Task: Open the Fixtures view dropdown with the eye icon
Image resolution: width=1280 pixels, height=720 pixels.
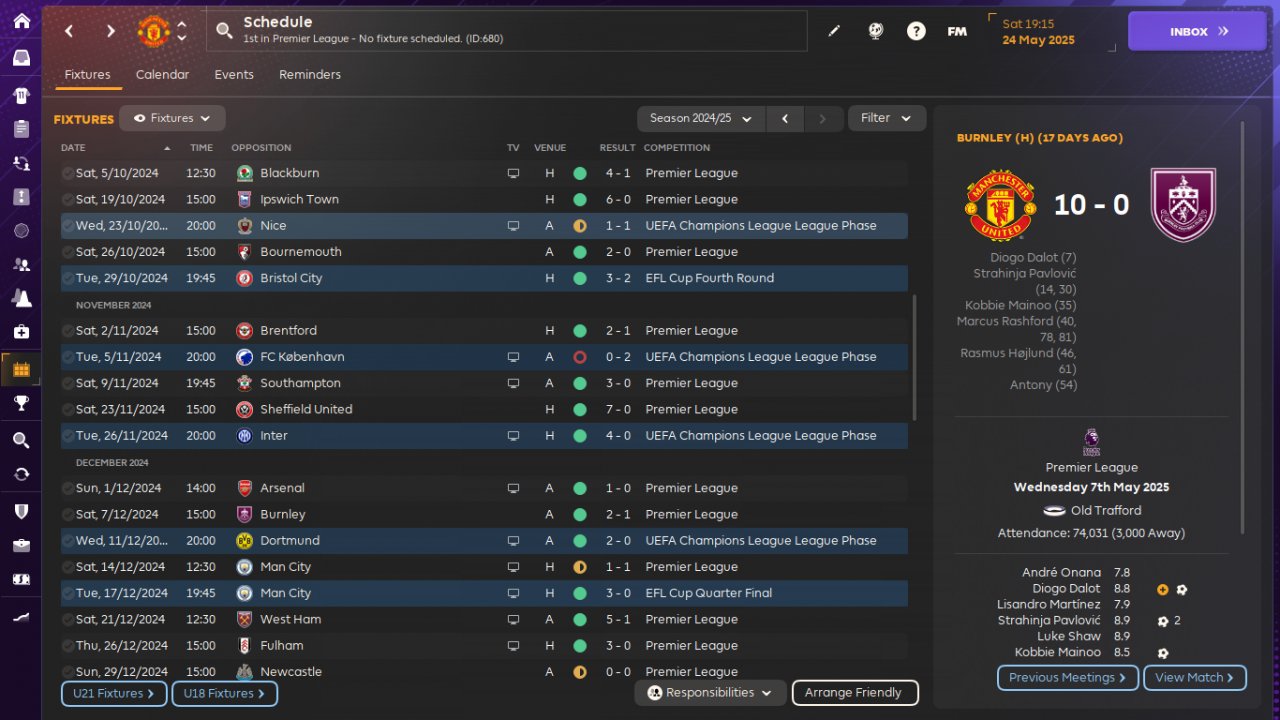Action: 172,118
